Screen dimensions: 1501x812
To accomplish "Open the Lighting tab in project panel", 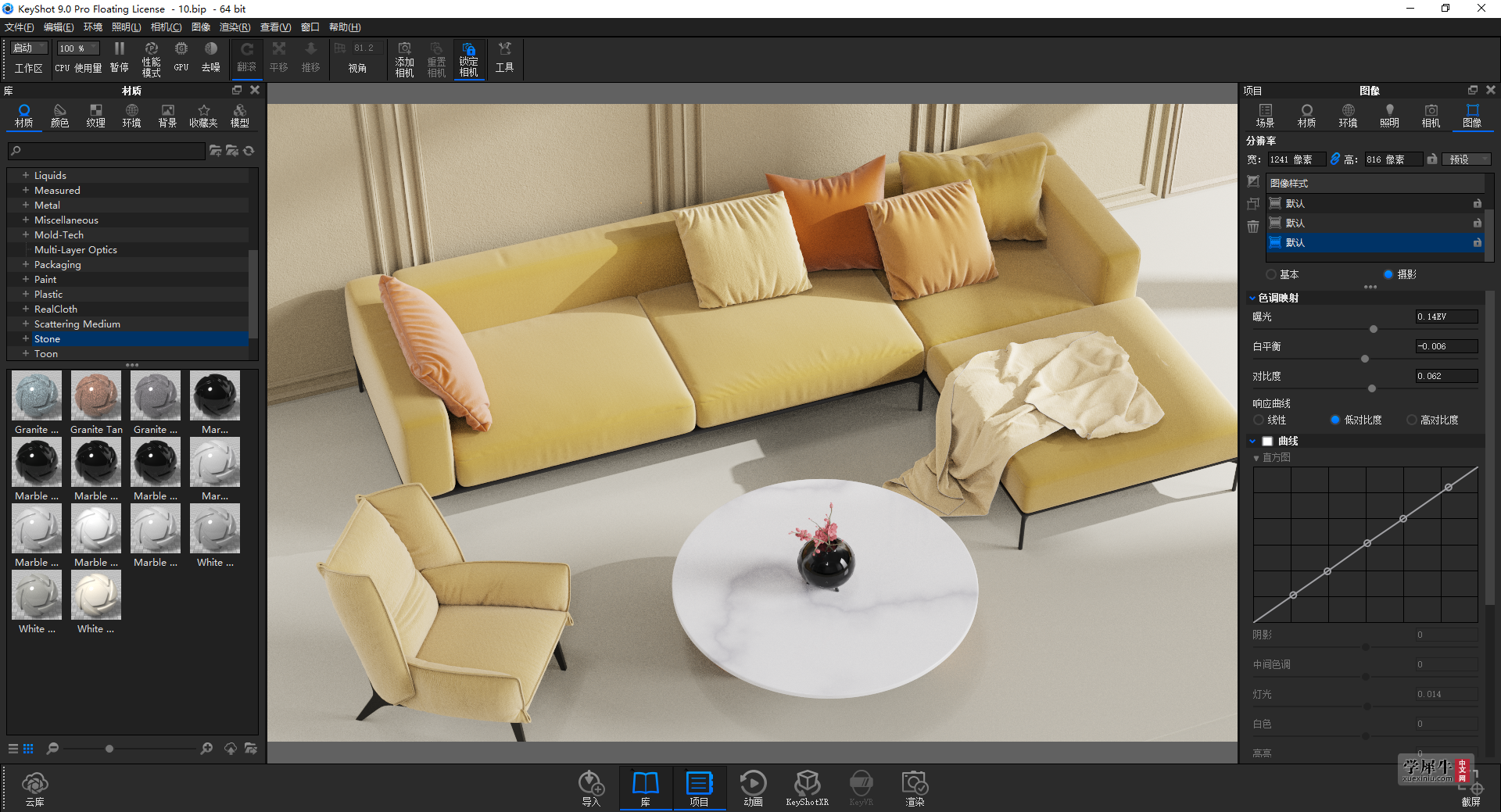I will tap(1389, 116).
